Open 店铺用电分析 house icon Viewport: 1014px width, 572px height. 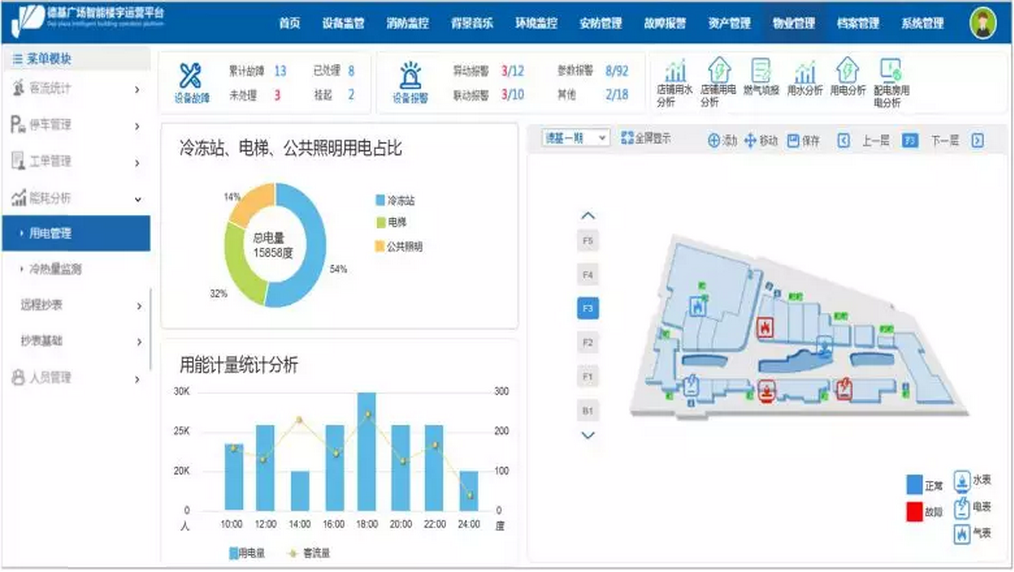(x=718, y=72)
